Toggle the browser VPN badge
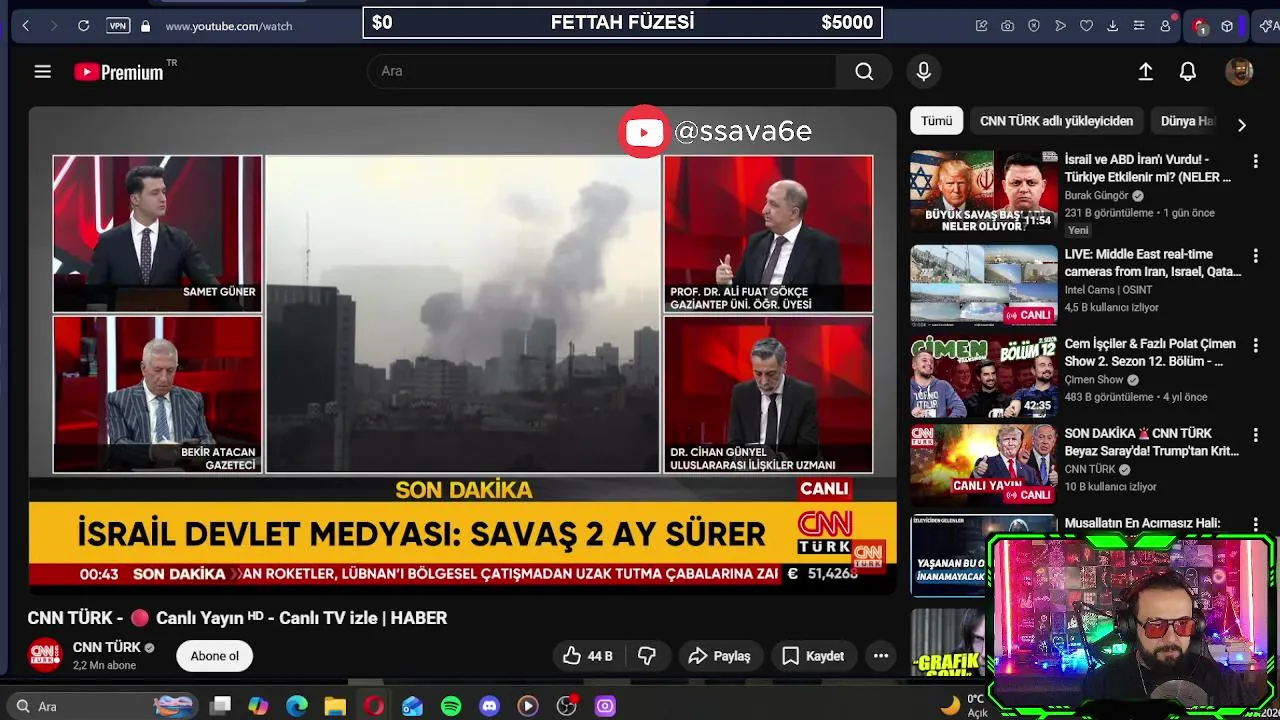Image resolution: width=1280 pixels, height=720 pixels. coord(118,26)
